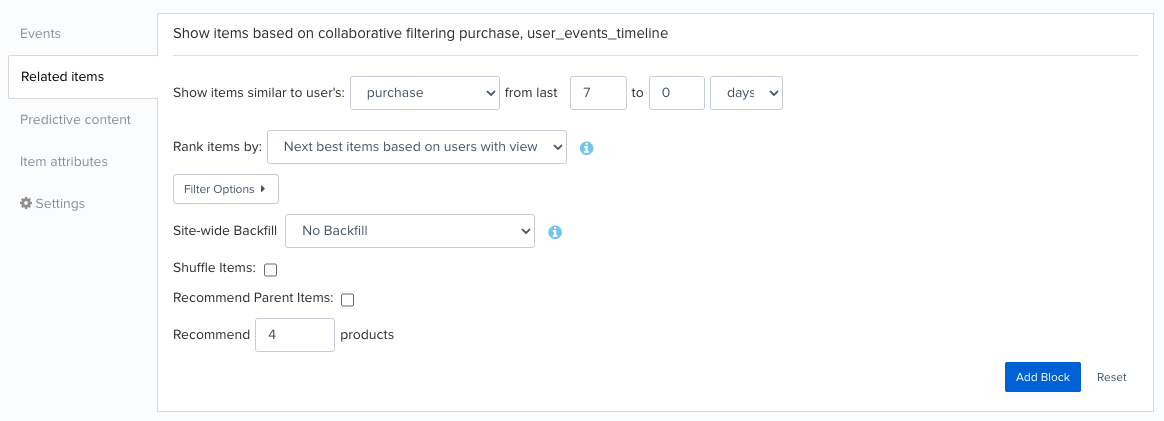Expand Filter Options
The height and width of the screenshot is (421, 1164).
point(226,189)
